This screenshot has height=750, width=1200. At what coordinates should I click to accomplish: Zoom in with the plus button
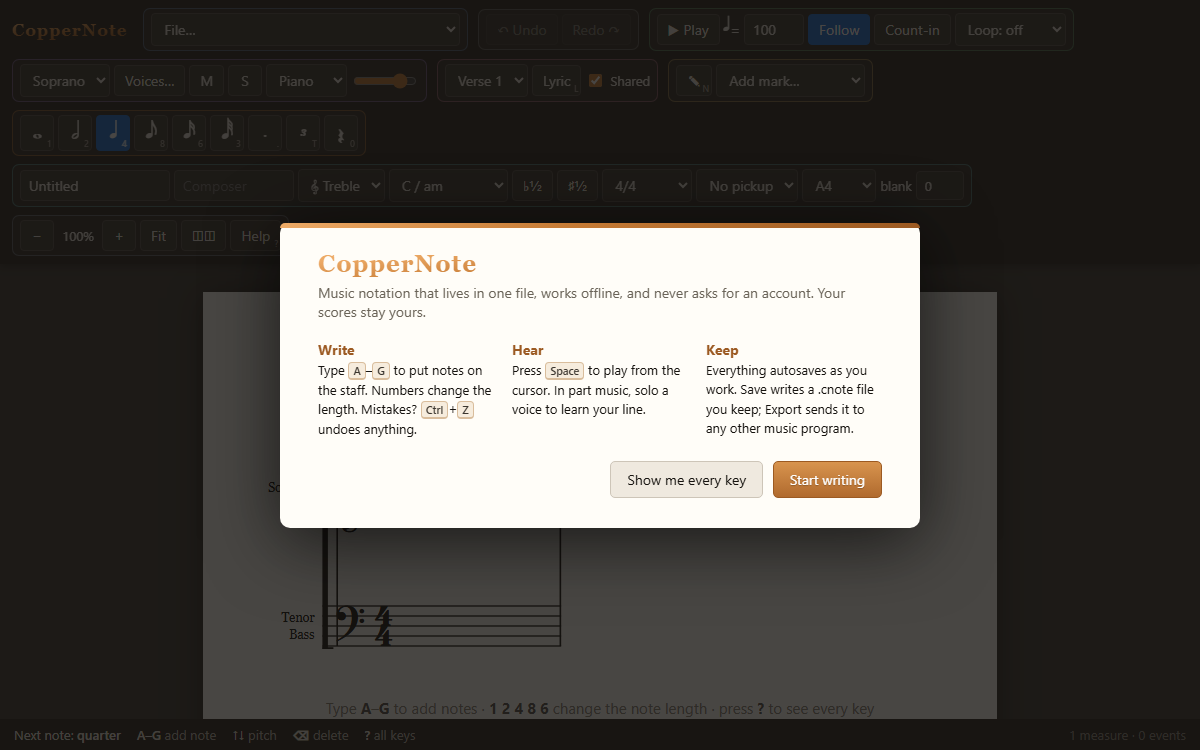[x=118, y=236]
